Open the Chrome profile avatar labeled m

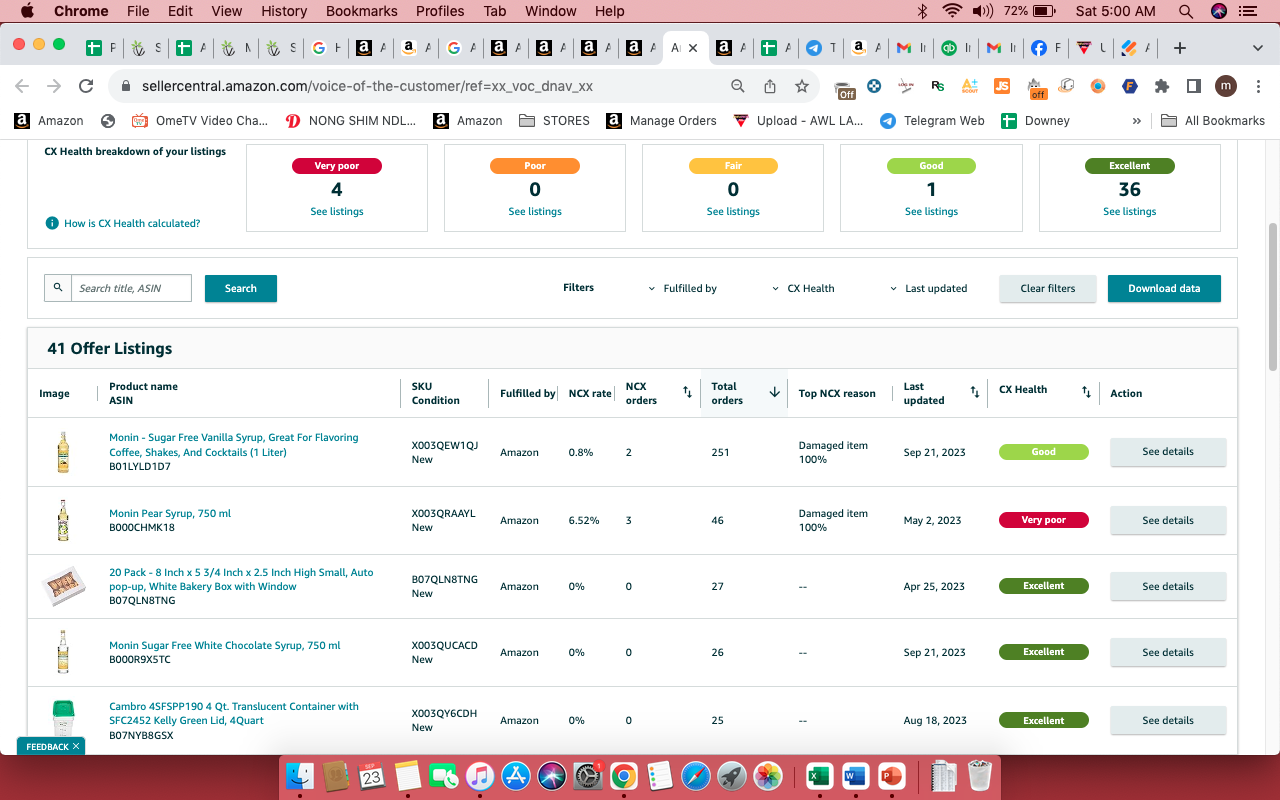(1226, 86)
